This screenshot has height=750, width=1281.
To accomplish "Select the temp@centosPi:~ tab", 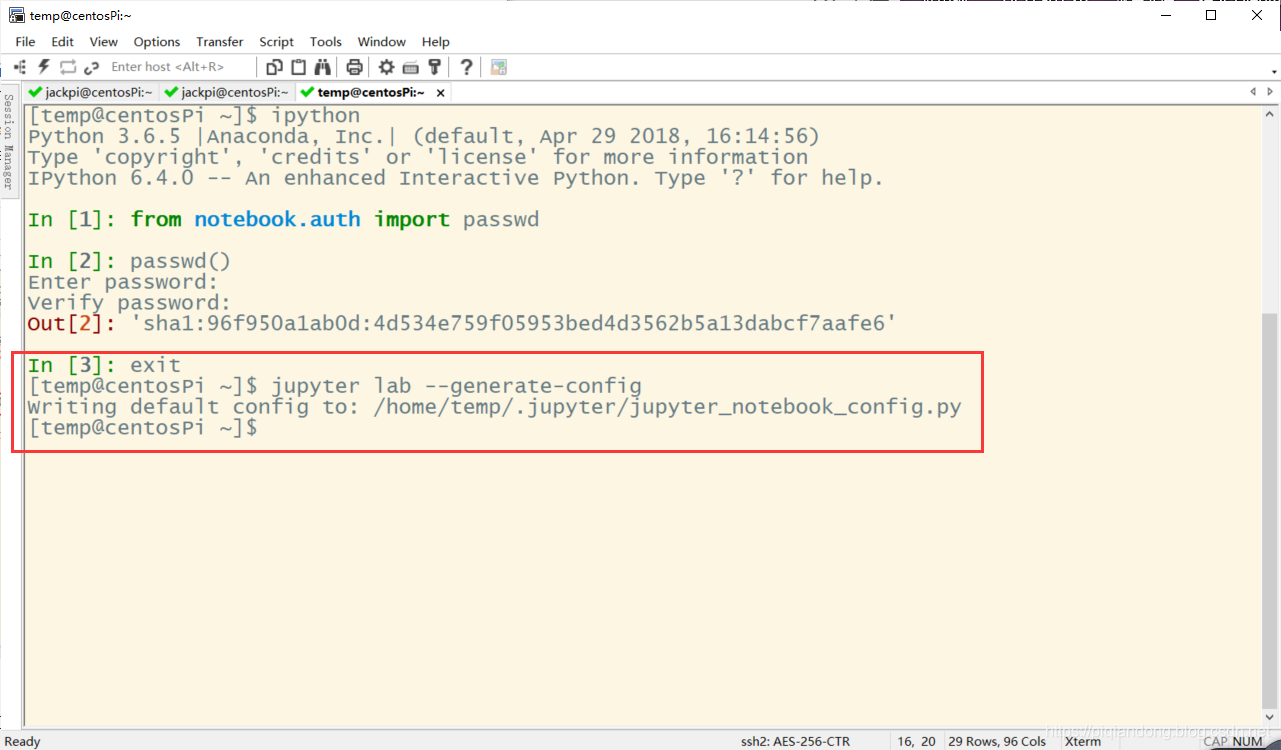I will point(370,92).
